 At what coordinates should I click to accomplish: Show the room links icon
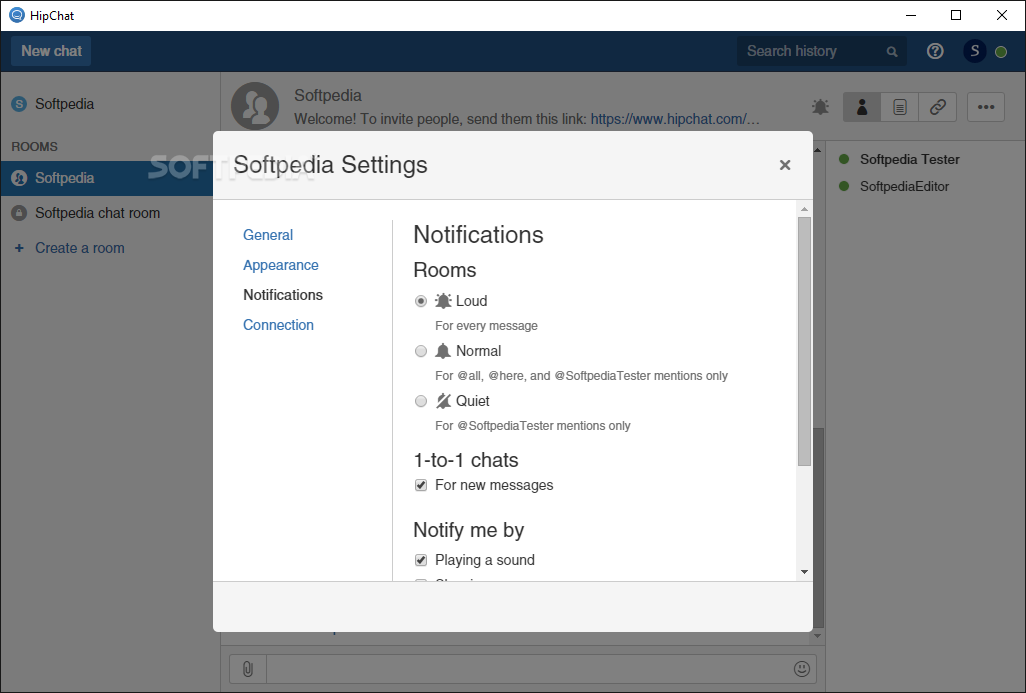click(938, 107)
